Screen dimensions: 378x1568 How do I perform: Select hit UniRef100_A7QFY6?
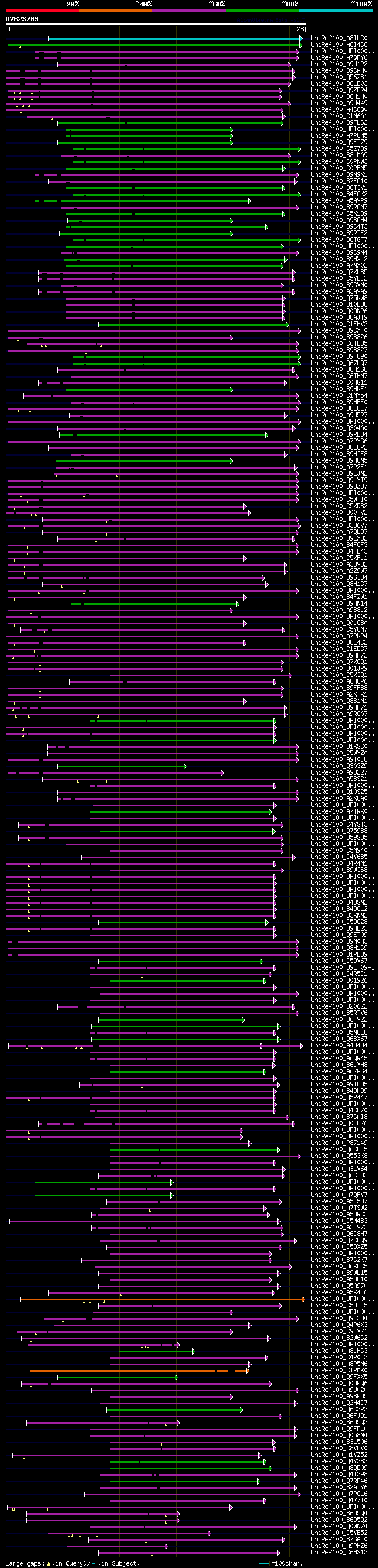[339, 58]
